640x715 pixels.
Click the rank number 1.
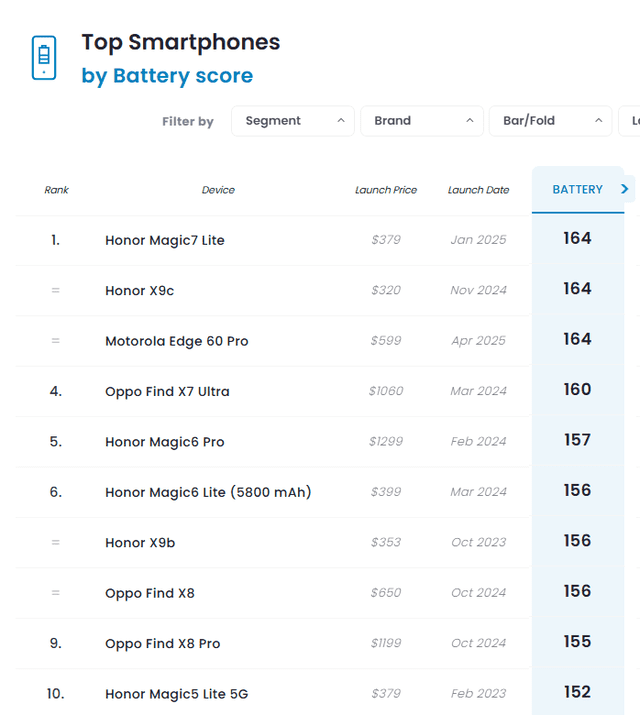pos(55,240)
